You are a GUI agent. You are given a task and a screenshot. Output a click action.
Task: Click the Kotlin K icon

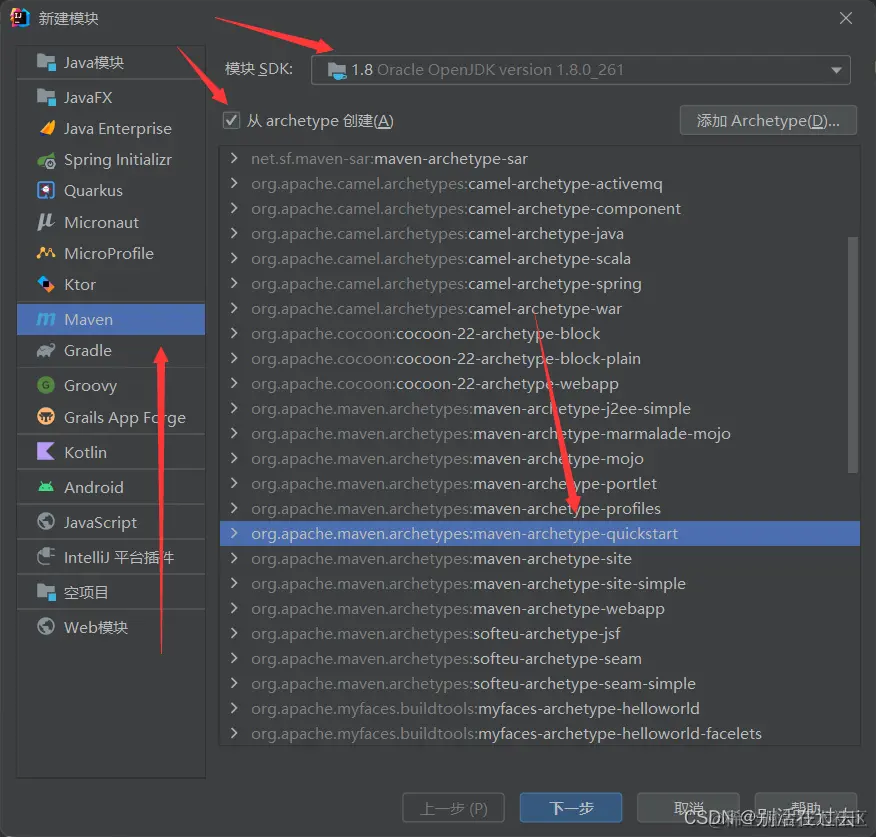(45, 451)
